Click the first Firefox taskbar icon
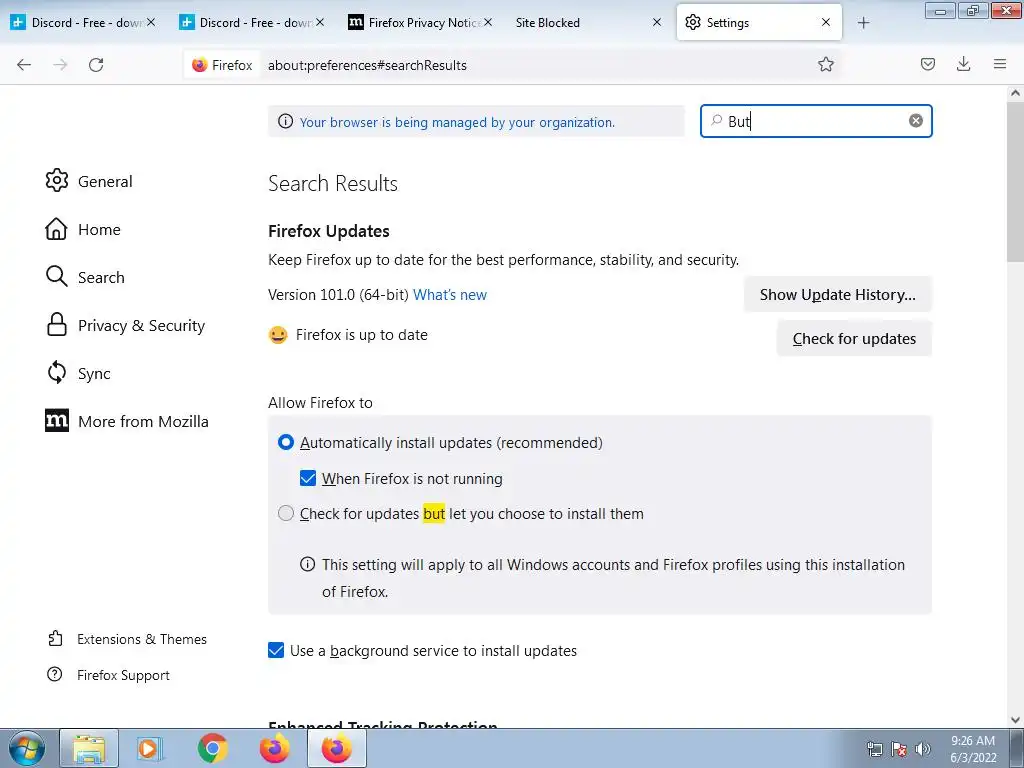This screenshot has width=1024, height=768. (274, 749)
